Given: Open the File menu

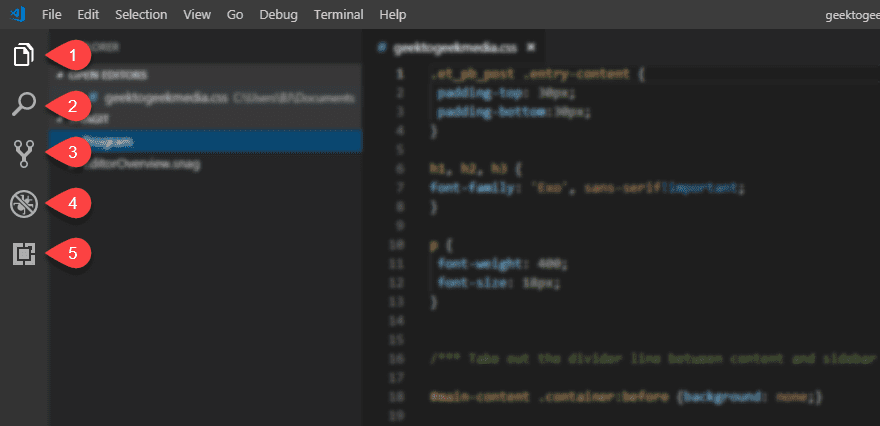Looking at the screenshot, I should click(52, 15).
